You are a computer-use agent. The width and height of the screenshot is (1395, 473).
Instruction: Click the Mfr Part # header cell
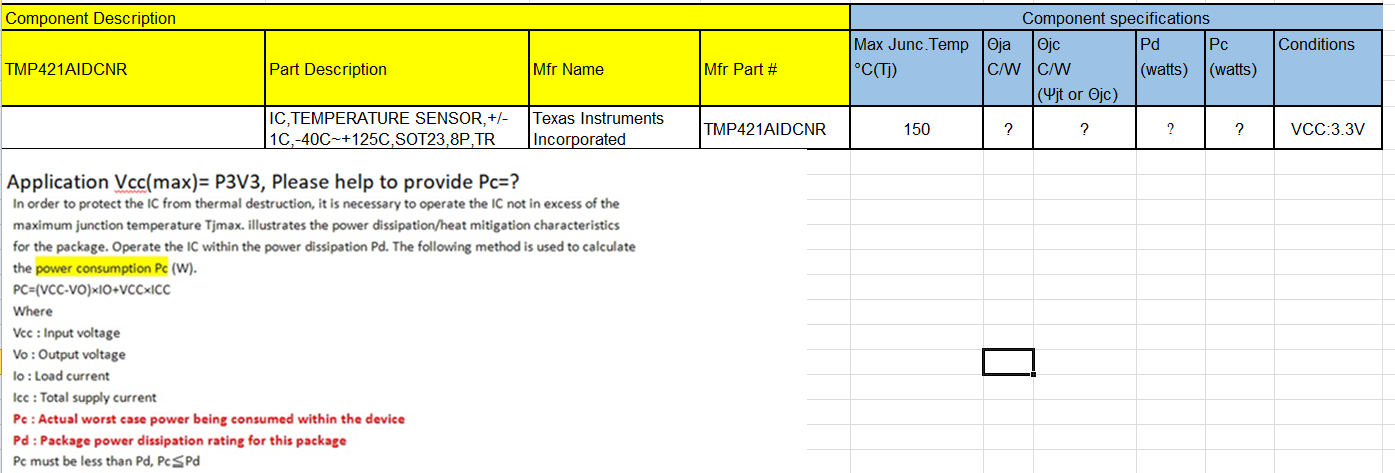[x=773, y=69]
